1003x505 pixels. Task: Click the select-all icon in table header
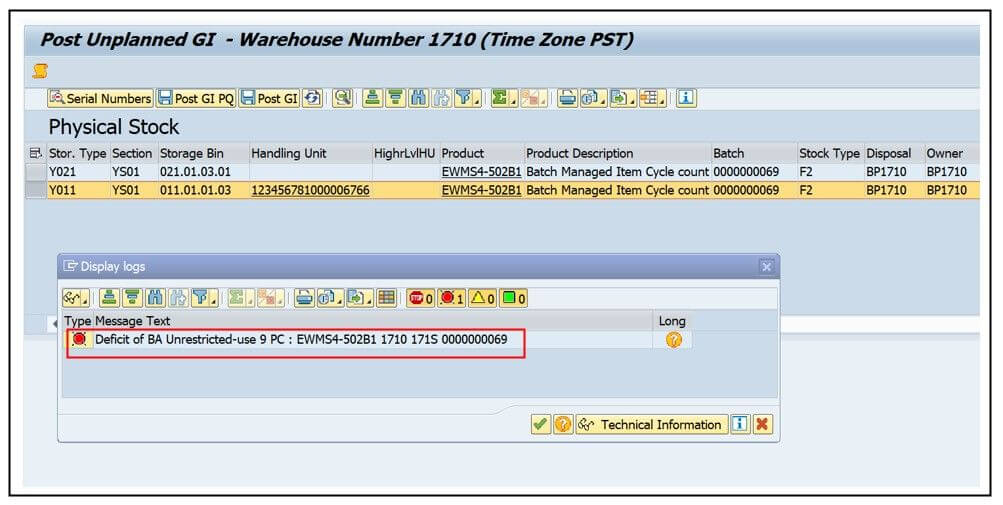(x=36, y=153)
